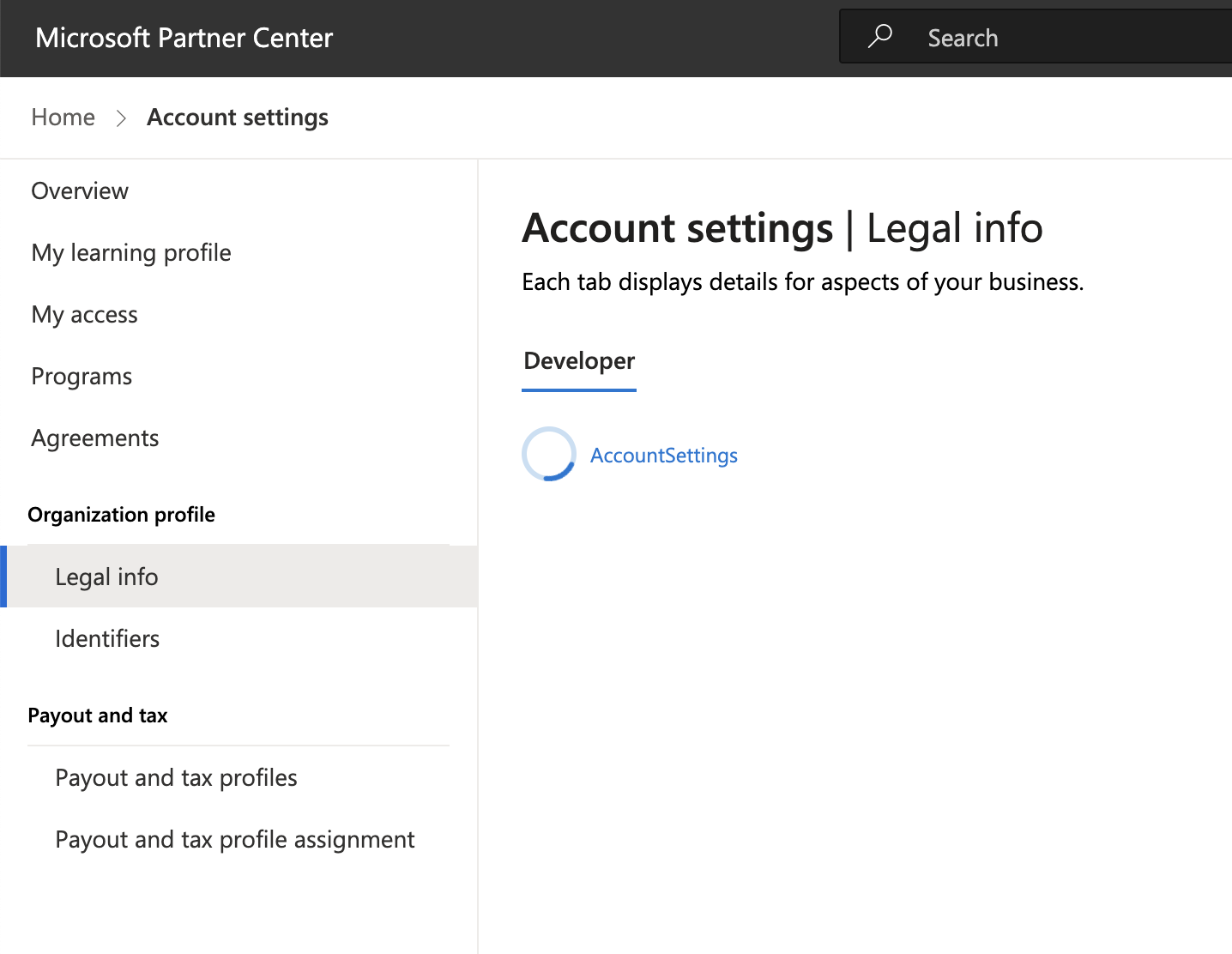Click Organization profile section header

point(121,515)
